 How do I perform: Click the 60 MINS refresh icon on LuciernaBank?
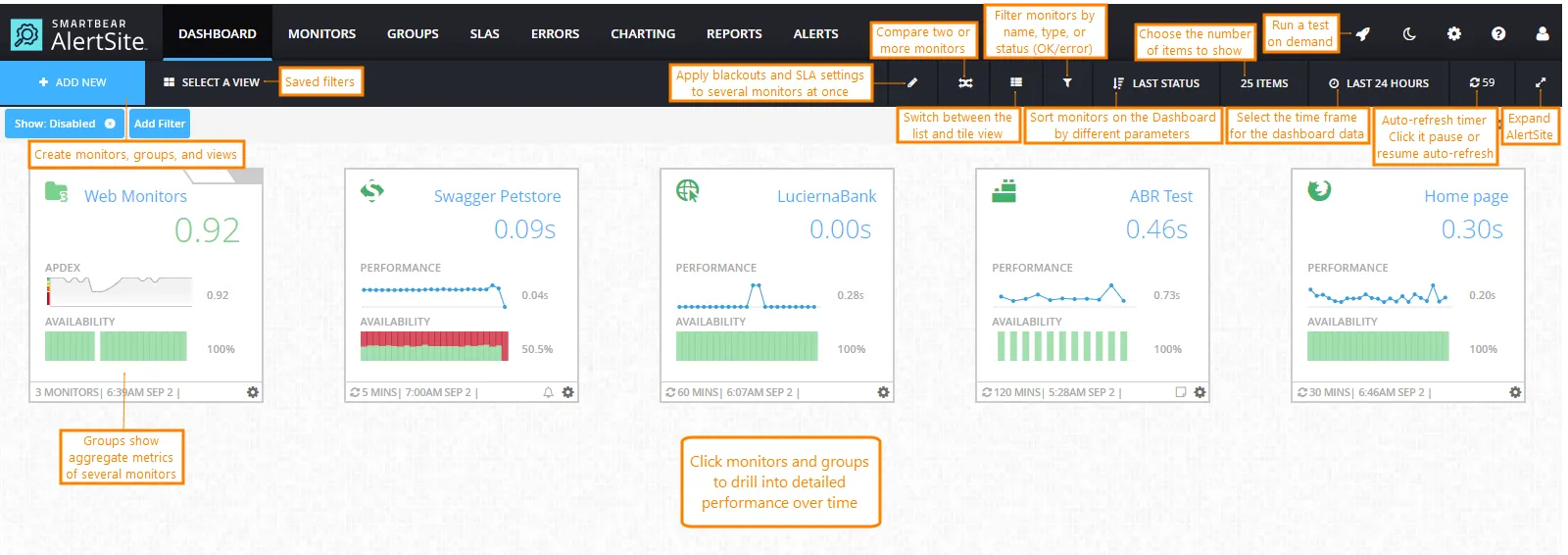[x=670, y=392]
